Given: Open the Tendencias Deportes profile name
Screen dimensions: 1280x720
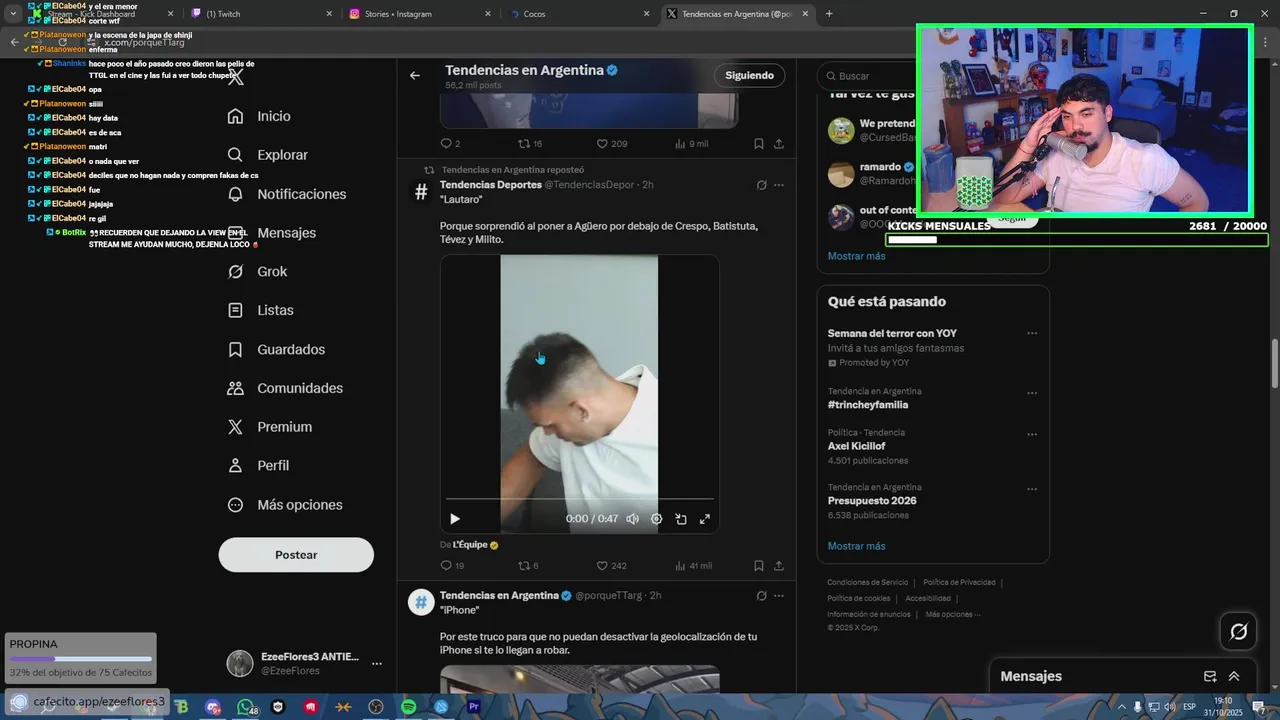Looking at the screenshot, I should coord(490,185).
